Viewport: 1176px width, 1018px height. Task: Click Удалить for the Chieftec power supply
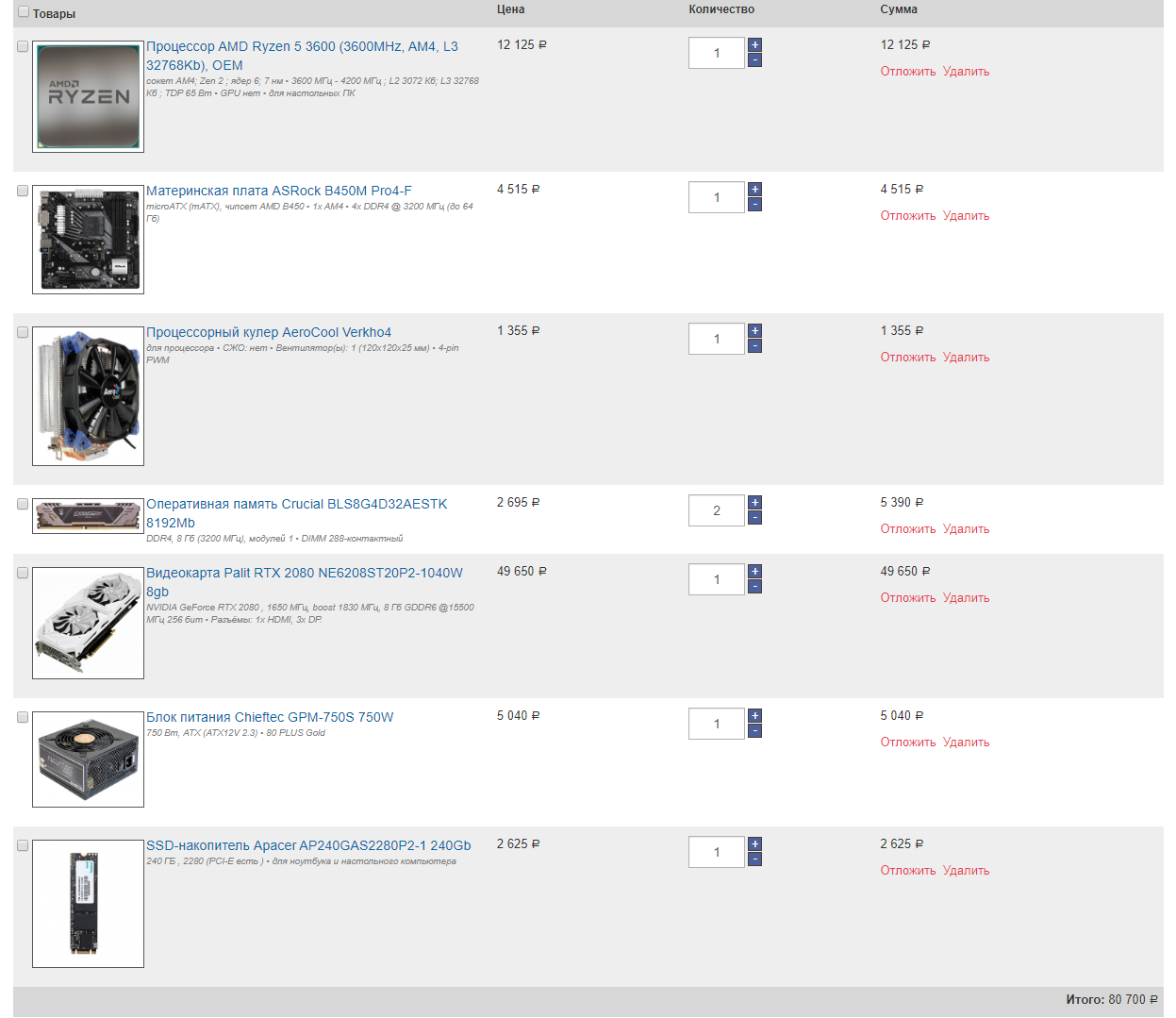point(967,743)
